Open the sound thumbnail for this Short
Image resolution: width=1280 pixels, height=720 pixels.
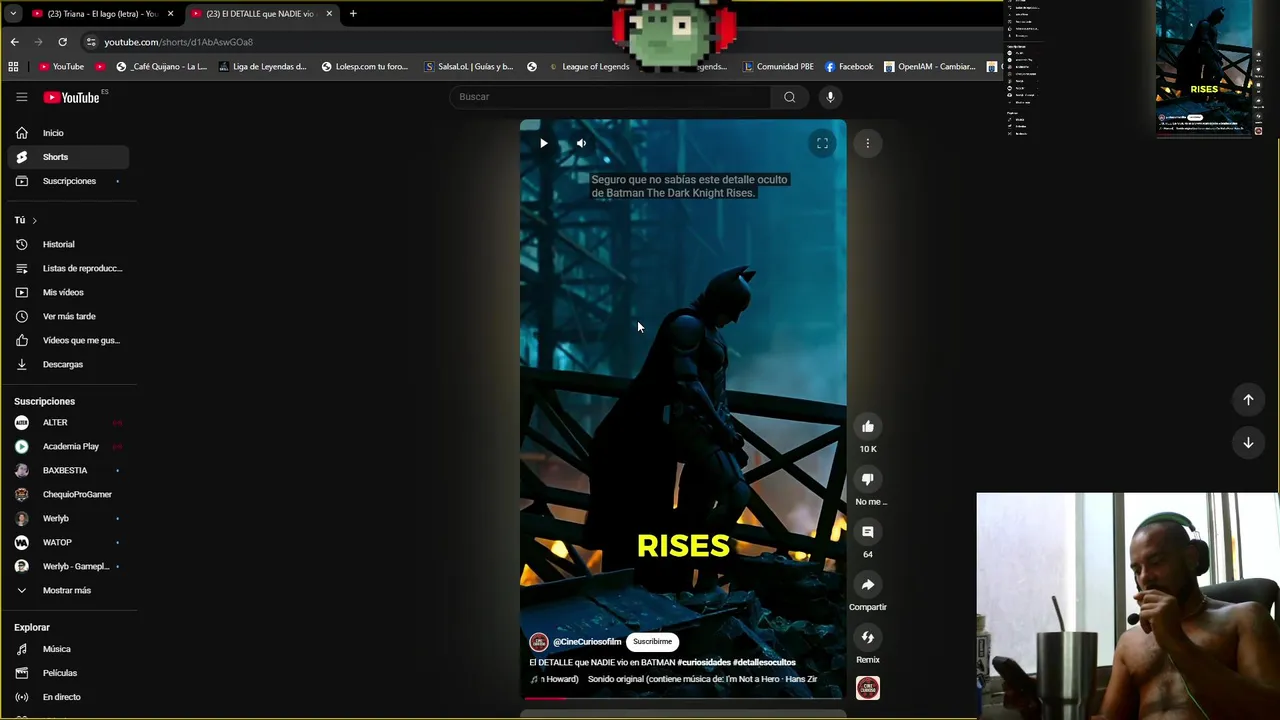[868, 688]
